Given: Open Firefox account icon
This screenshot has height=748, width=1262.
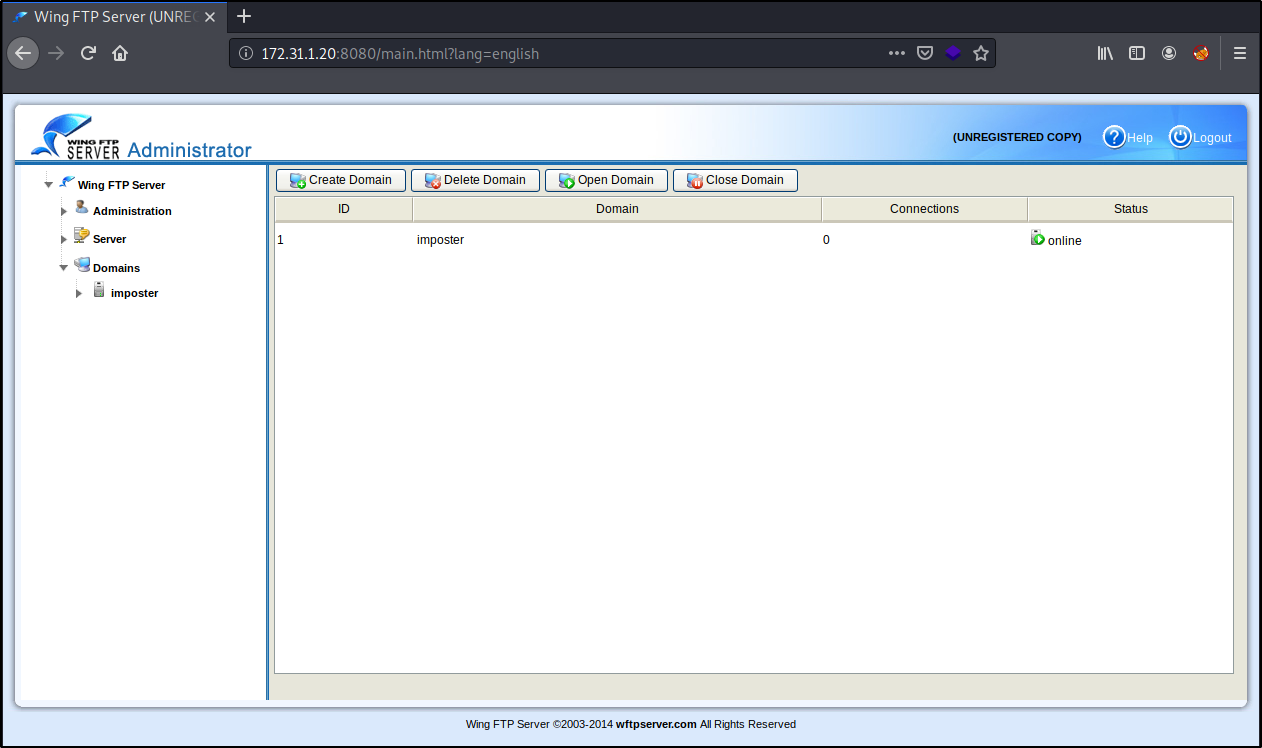Looking at the screenshot, I should (1169, 53).
